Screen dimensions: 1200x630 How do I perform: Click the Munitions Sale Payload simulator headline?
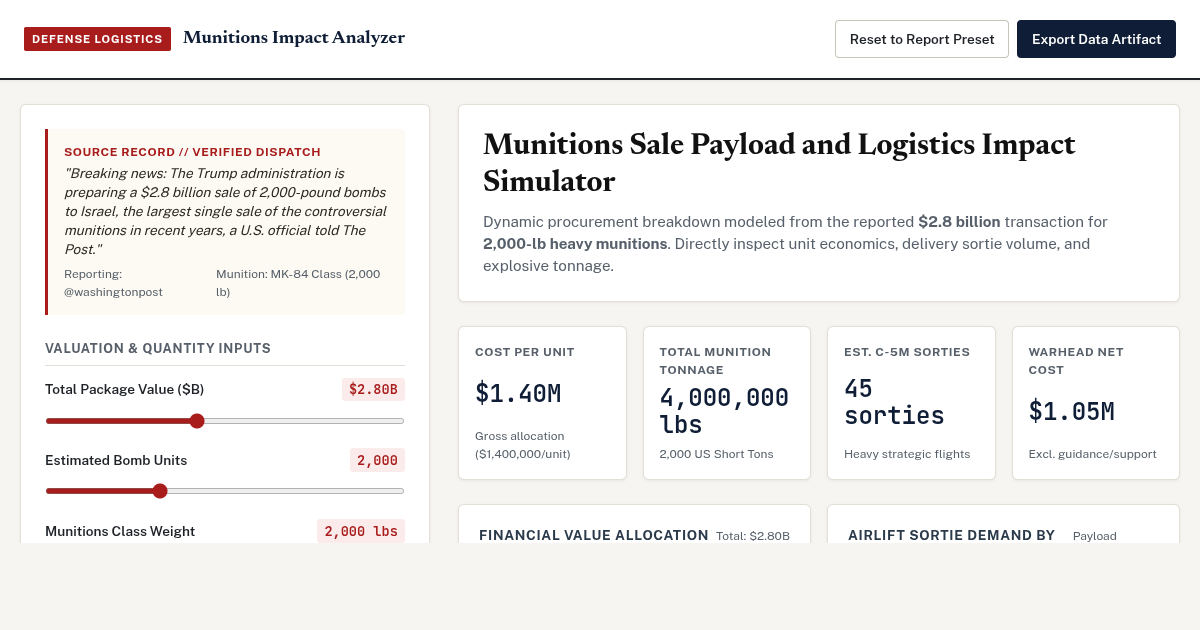(x=779, y=163)
